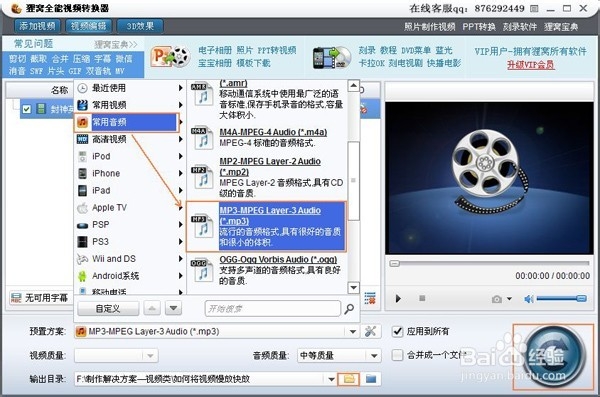Toggle 合并成一个文件 checkbox
The height and width of the screenshot is (397, 600).
pyautogui.click(x=398, y=355)
